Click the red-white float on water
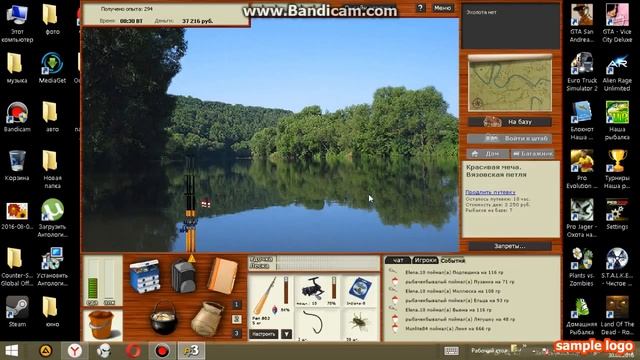Viewport: 640px width, 360px height. pyautogui.click(x=206, y=202)
